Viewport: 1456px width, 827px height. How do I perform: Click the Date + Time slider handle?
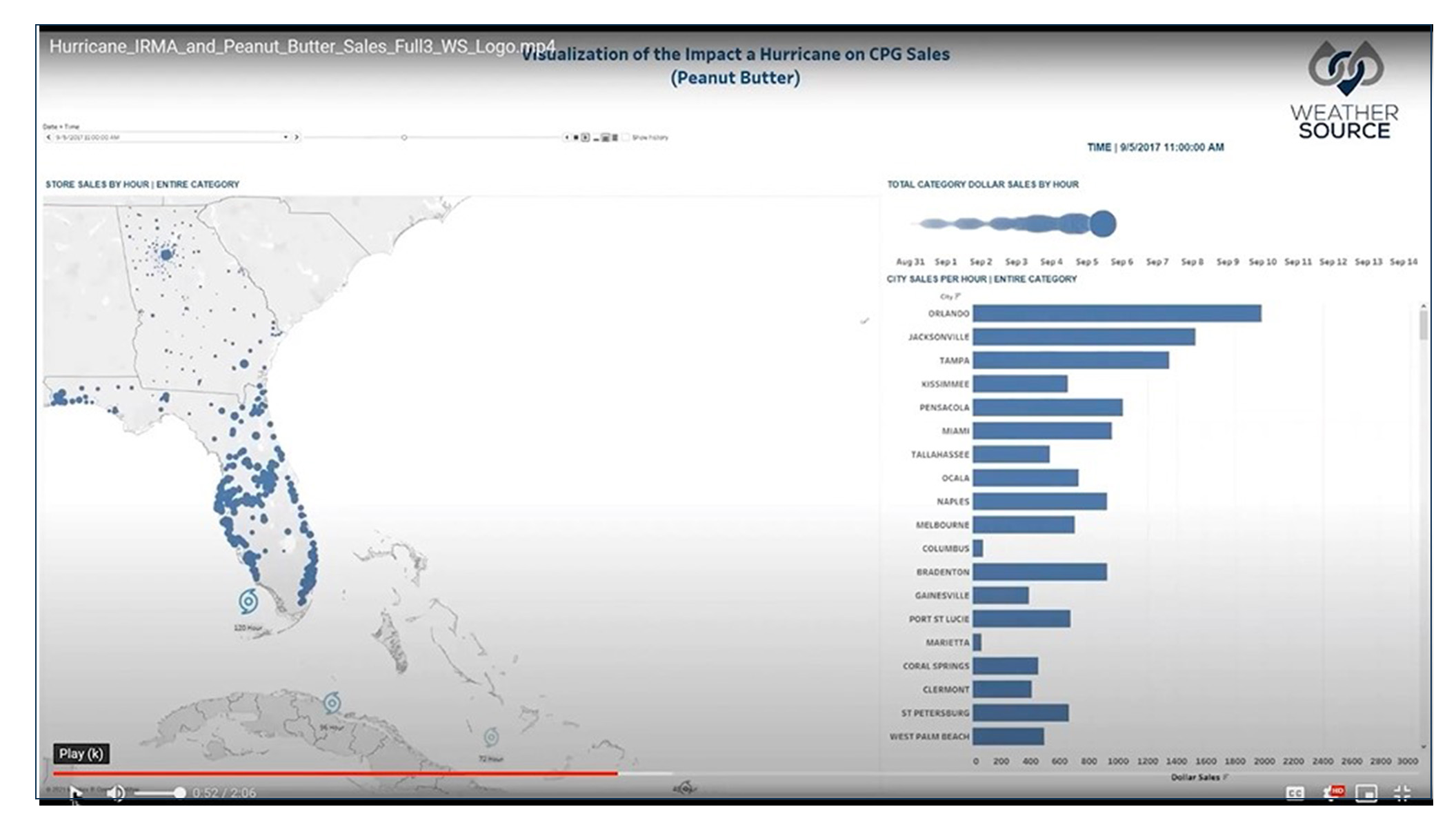[x=404, y=137]
